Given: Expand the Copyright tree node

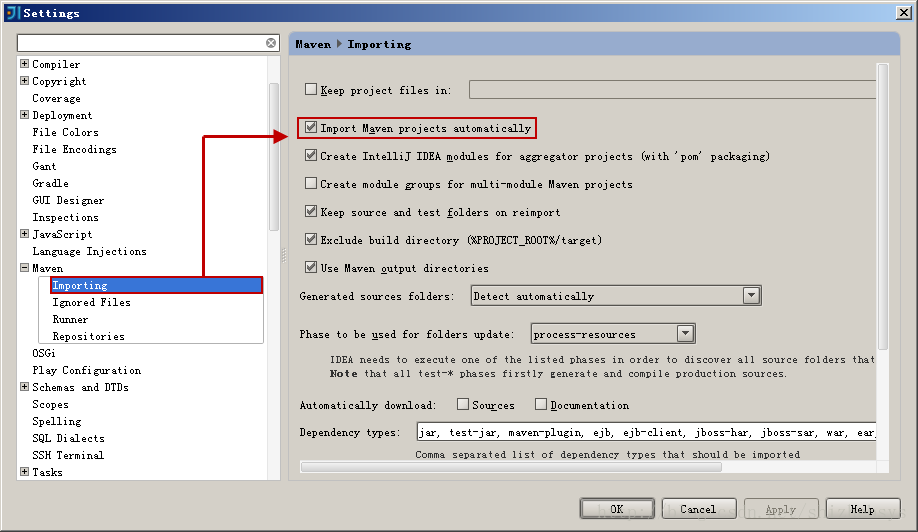Looking at the screenshot, I should [x=24, y=80].
